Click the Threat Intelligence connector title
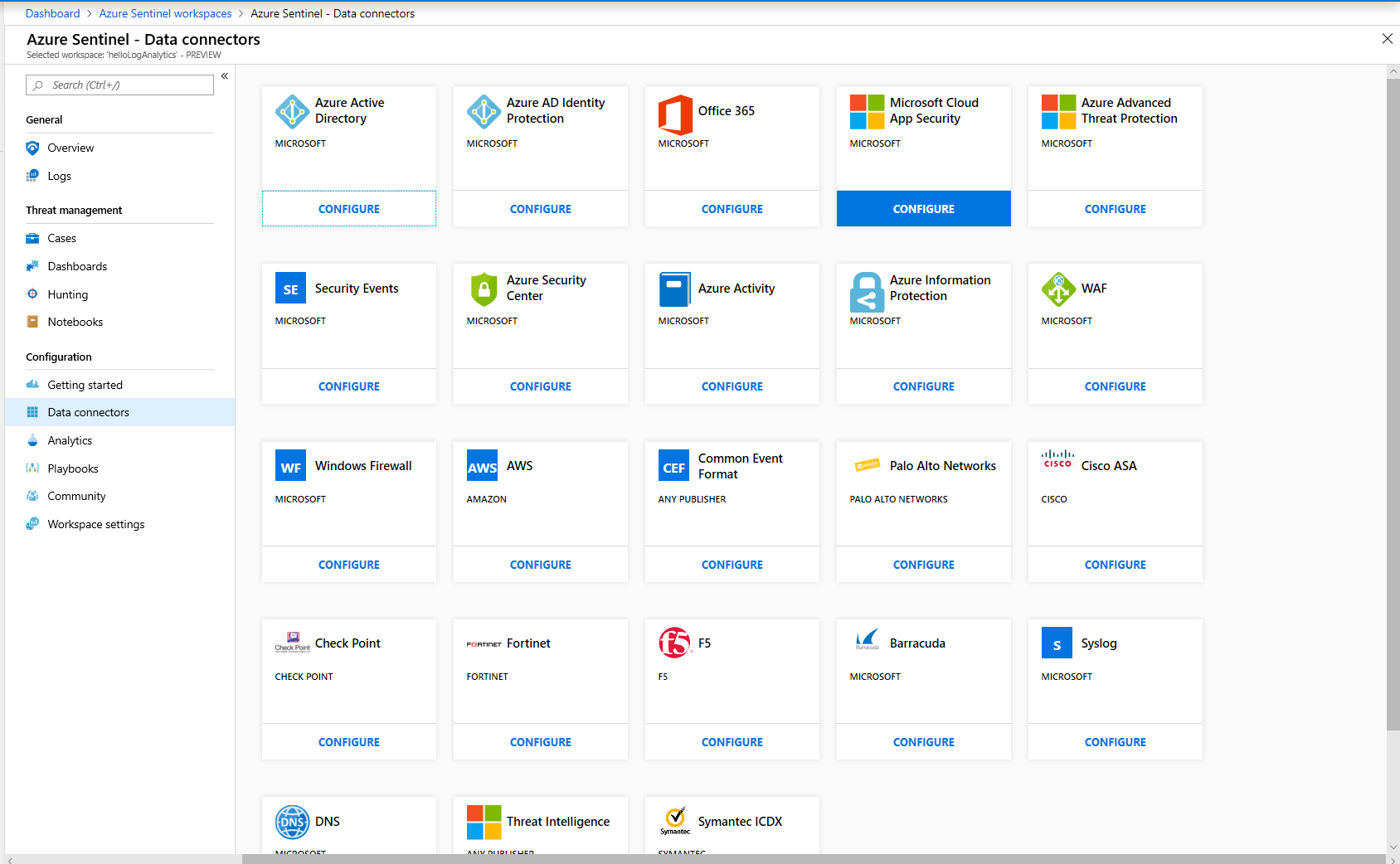This screenshot has width=1400, height=864. pos(558,822)
